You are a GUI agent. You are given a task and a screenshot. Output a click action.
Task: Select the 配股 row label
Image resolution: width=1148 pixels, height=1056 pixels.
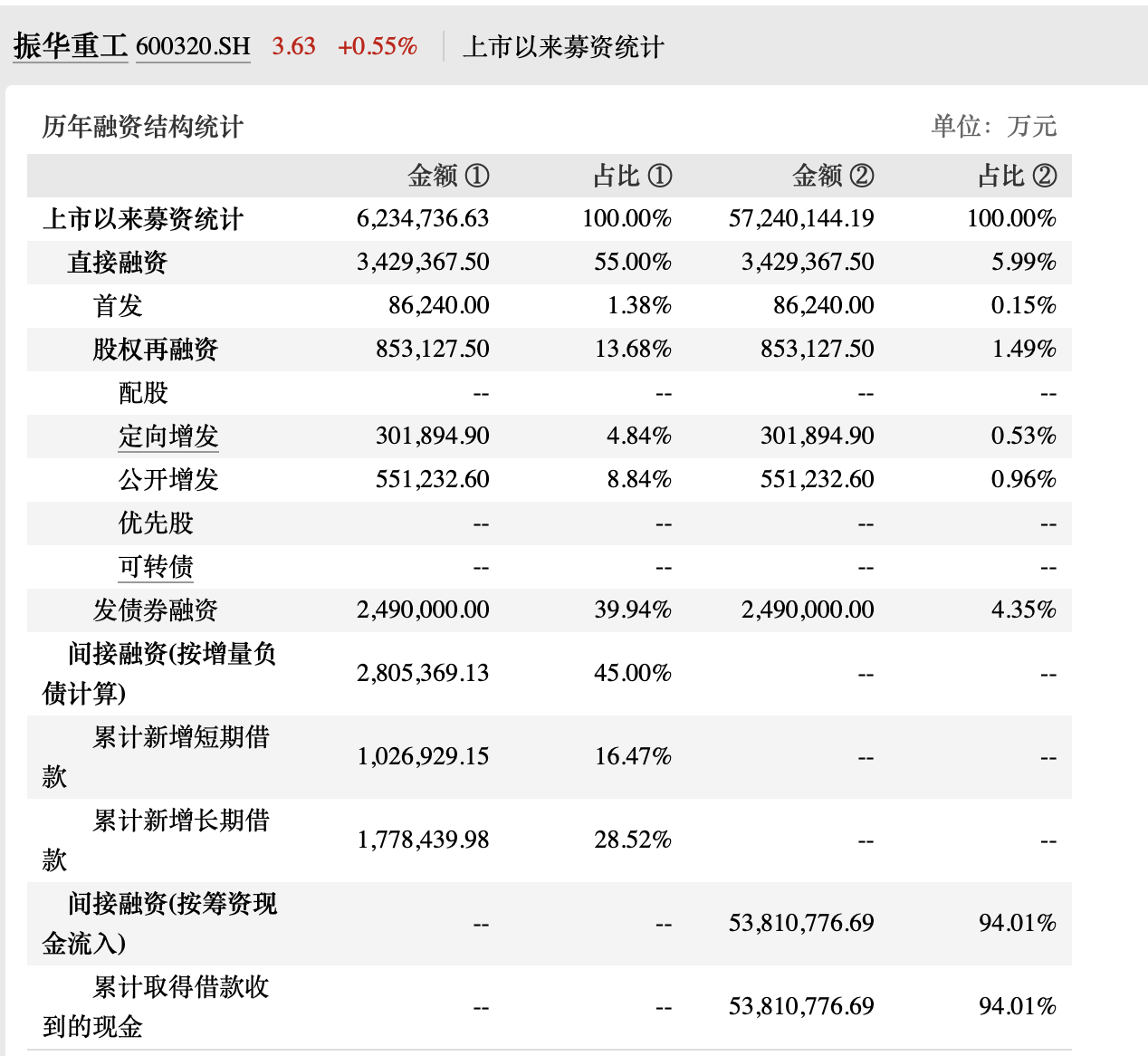(143, 393)
